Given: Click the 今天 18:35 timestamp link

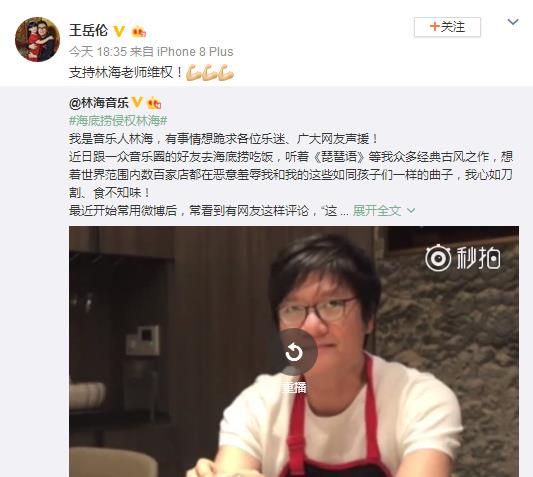Looking at the screenshot, I should click(x=98, y=52).
